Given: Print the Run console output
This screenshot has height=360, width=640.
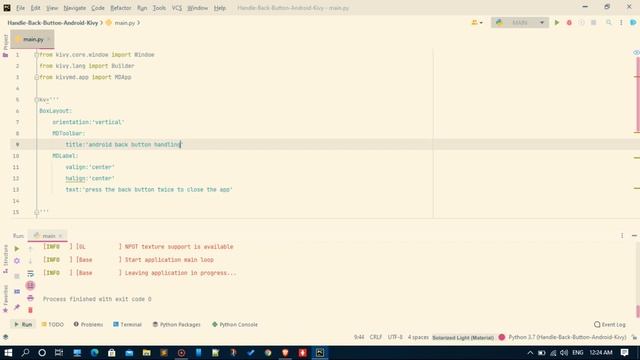Looking at the screenshot, I should [x=31, y=298].
